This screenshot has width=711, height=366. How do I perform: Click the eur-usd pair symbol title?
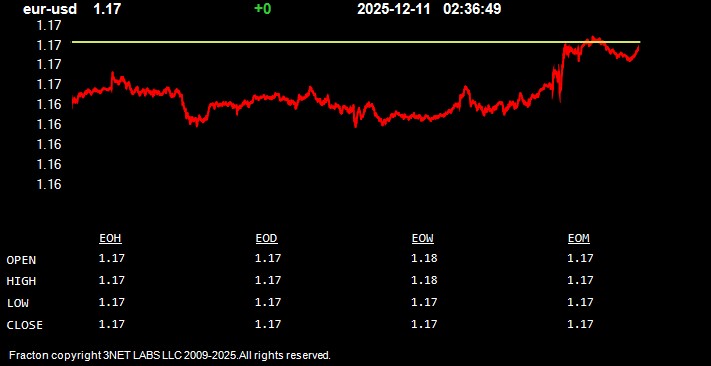pyautogui.click(x=50, y=9)
